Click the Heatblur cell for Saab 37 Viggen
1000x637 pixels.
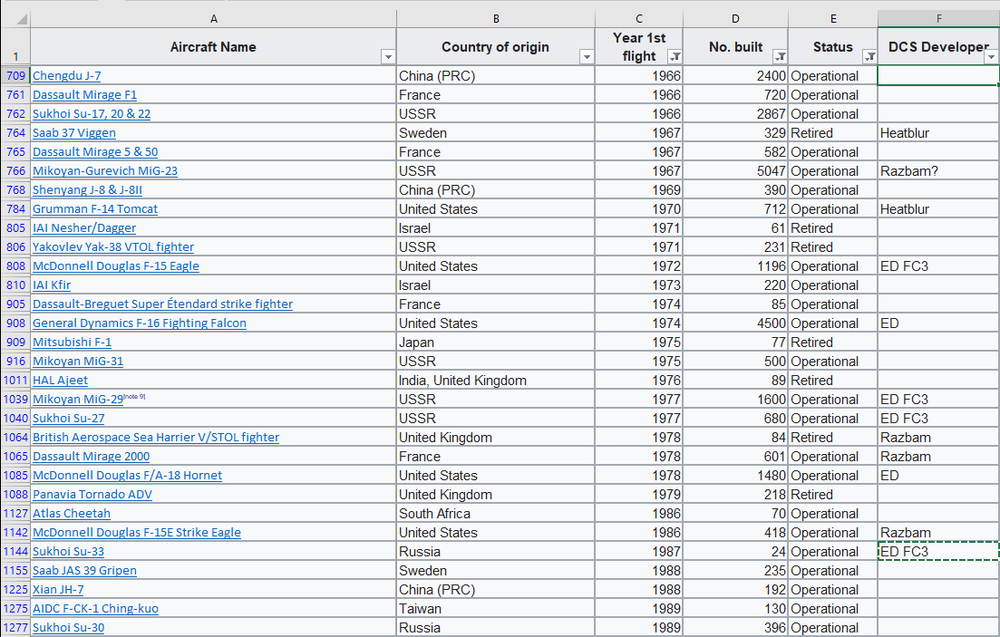tap(938, 133)
